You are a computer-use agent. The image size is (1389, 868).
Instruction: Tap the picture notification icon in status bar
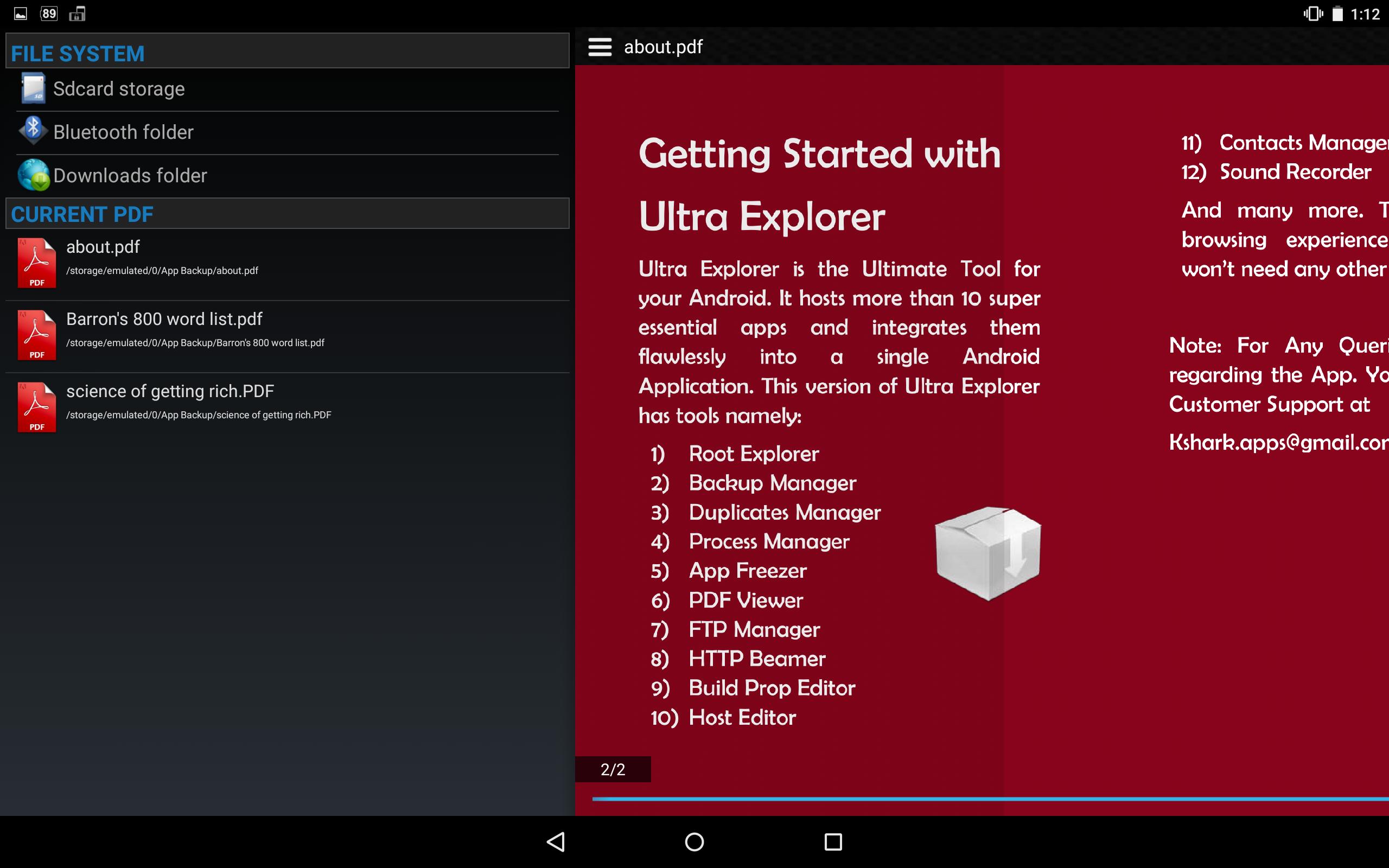coord(21,14)
